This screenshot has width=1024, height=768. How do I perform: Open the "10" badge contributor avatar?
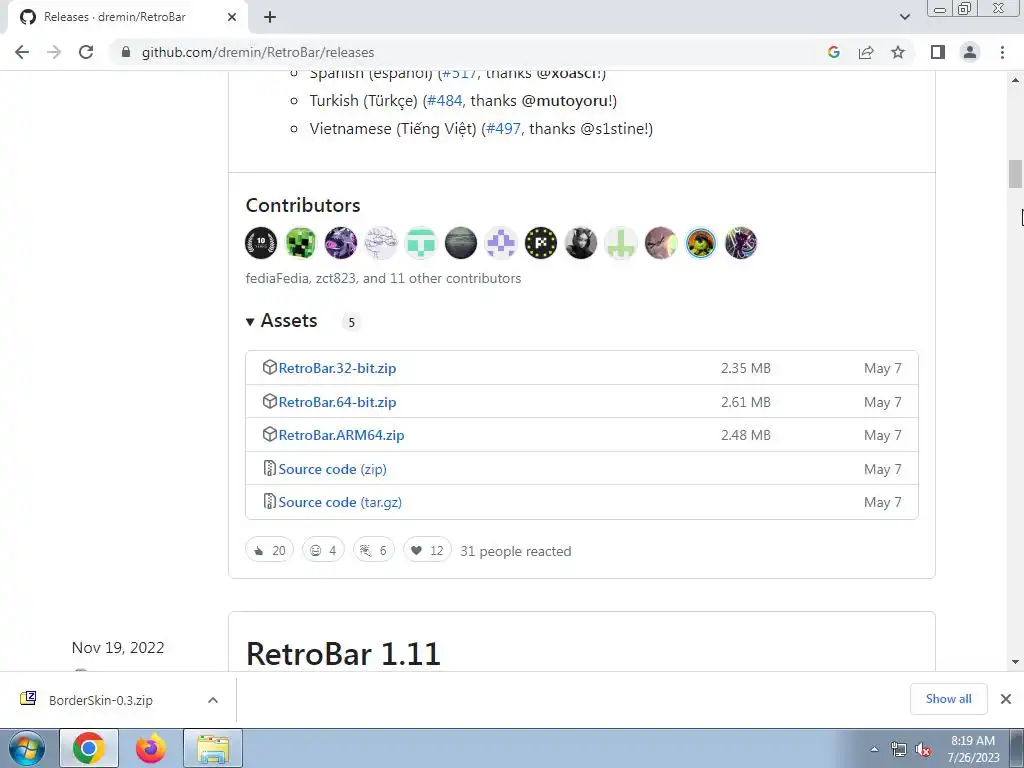261,243
